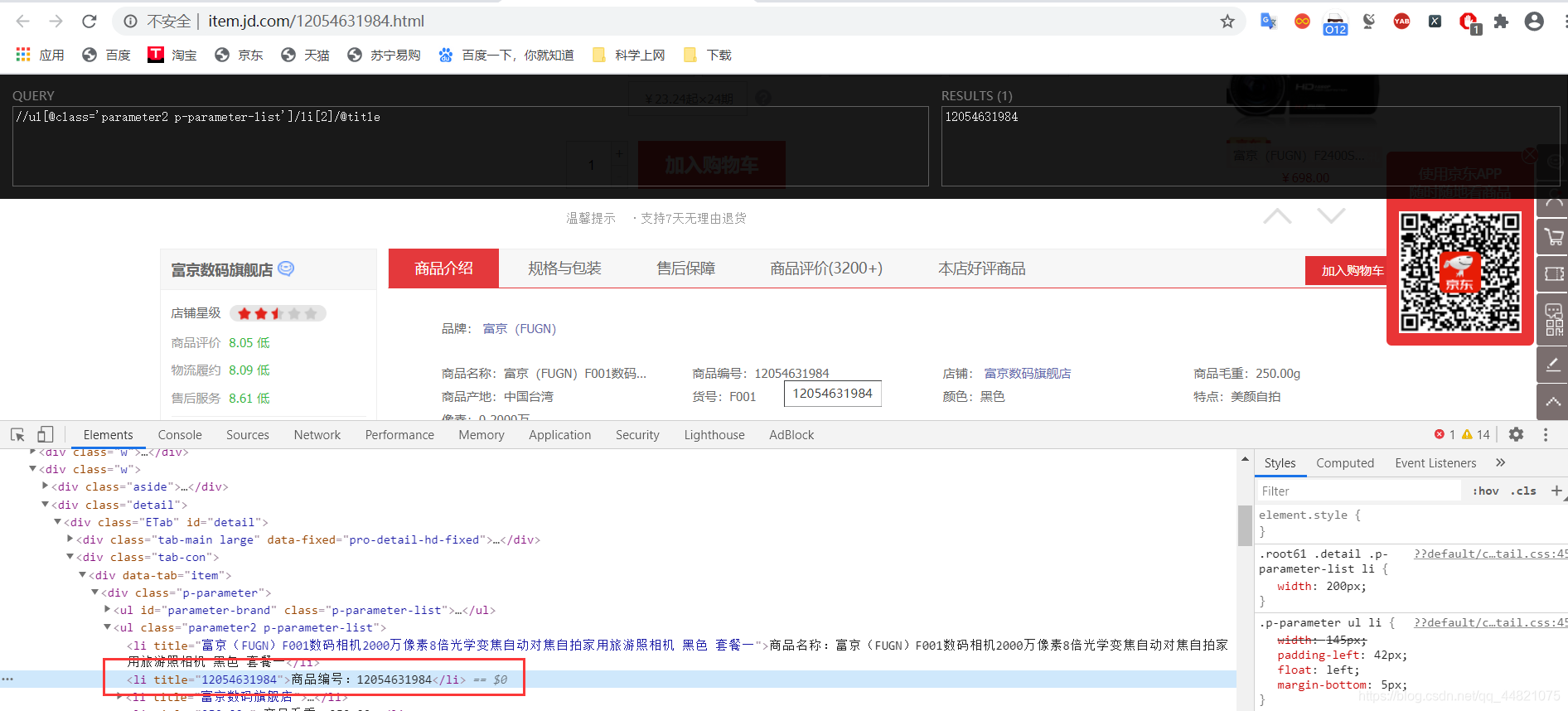Viewport: 1568px width, 711px height.
Task: Click the sidebar feedback pencil icon
Action: tap(1554, 365)
